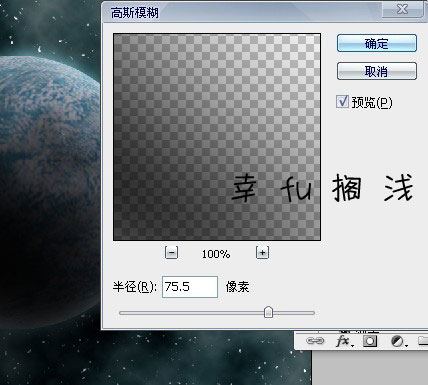Click the radius slider handle
This screenshot has width=428, height=385.
[268, 312]
